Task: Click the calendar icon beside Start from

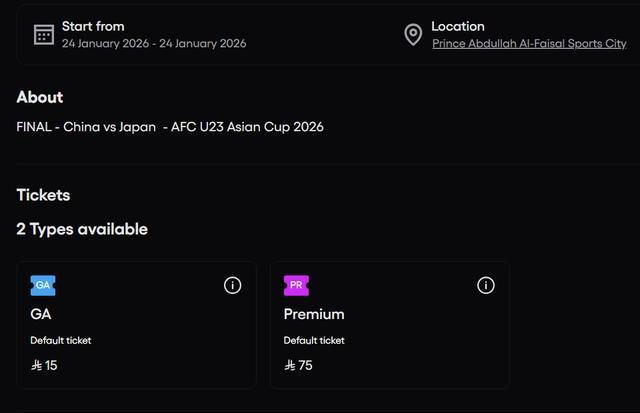Action: [x=44, y=35]
